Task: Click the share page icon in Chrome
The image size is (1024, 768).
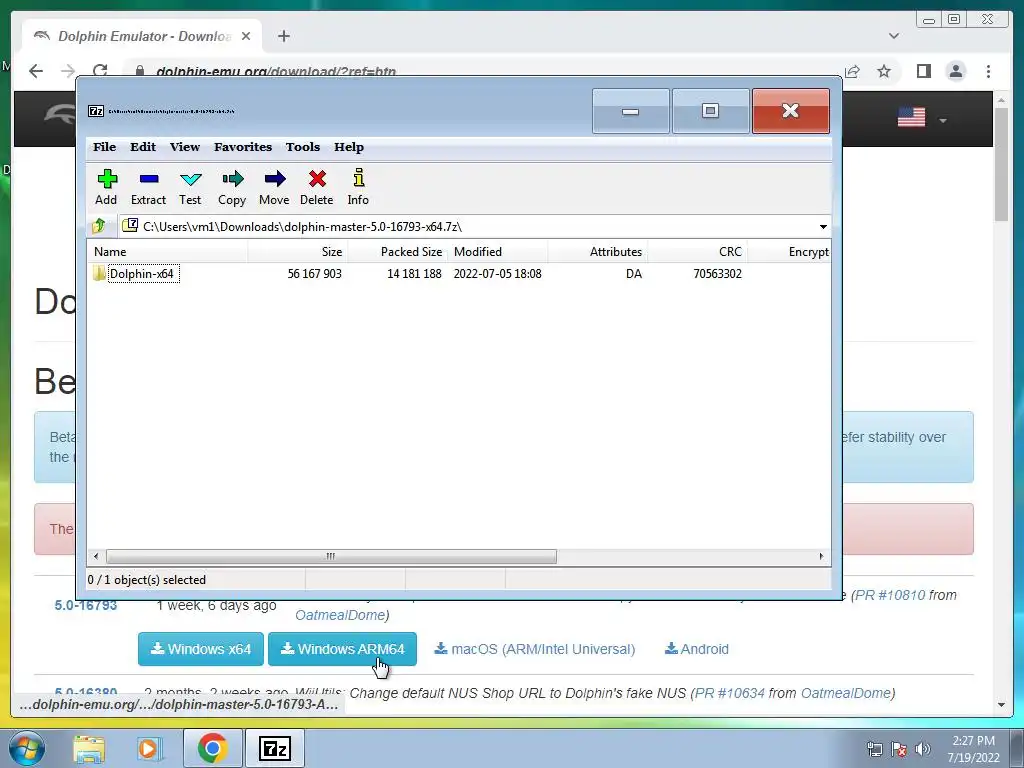Action: [852, 71]
